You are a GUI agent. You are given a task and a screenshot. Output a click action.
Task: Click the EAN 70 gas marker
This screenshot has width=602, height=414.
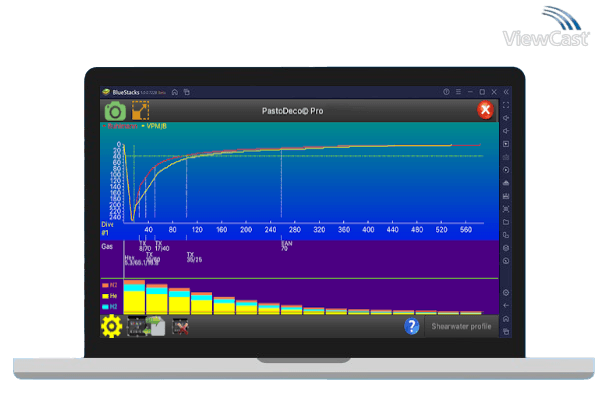point(285,245)
